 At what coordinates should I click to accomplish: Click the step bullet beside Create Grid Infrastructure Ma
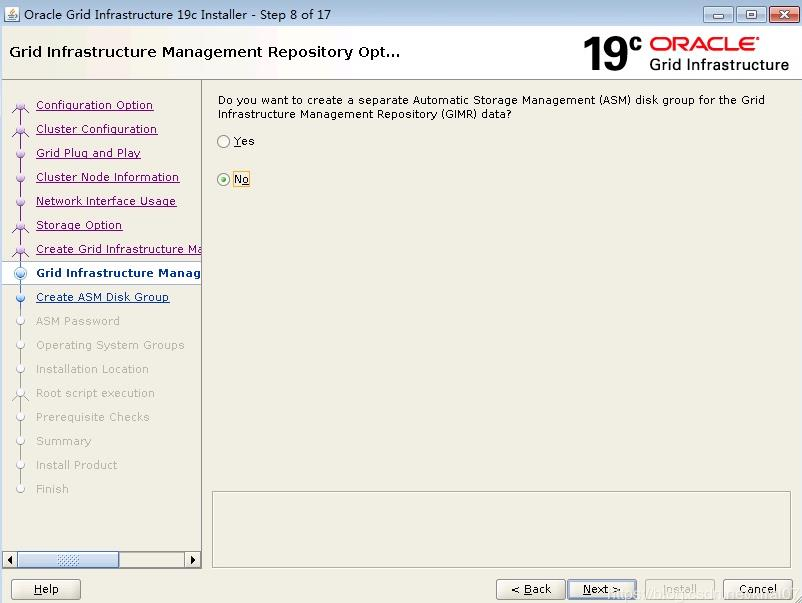(20, 251)
